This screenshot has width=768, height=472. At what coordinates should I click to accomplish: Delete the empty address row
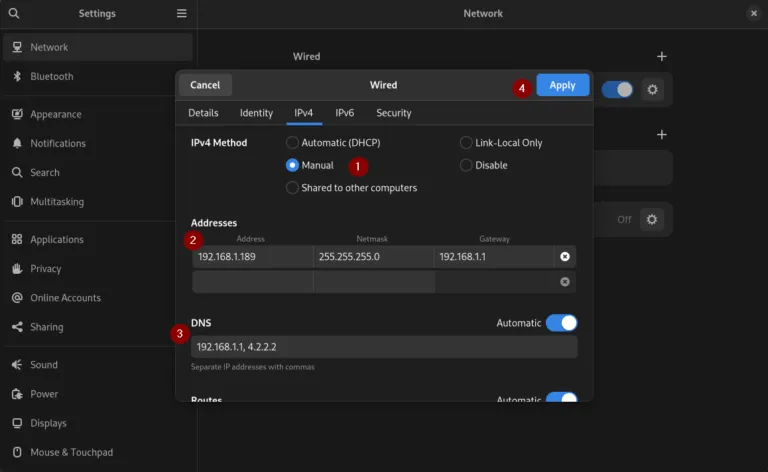click(x=565, y=282)
